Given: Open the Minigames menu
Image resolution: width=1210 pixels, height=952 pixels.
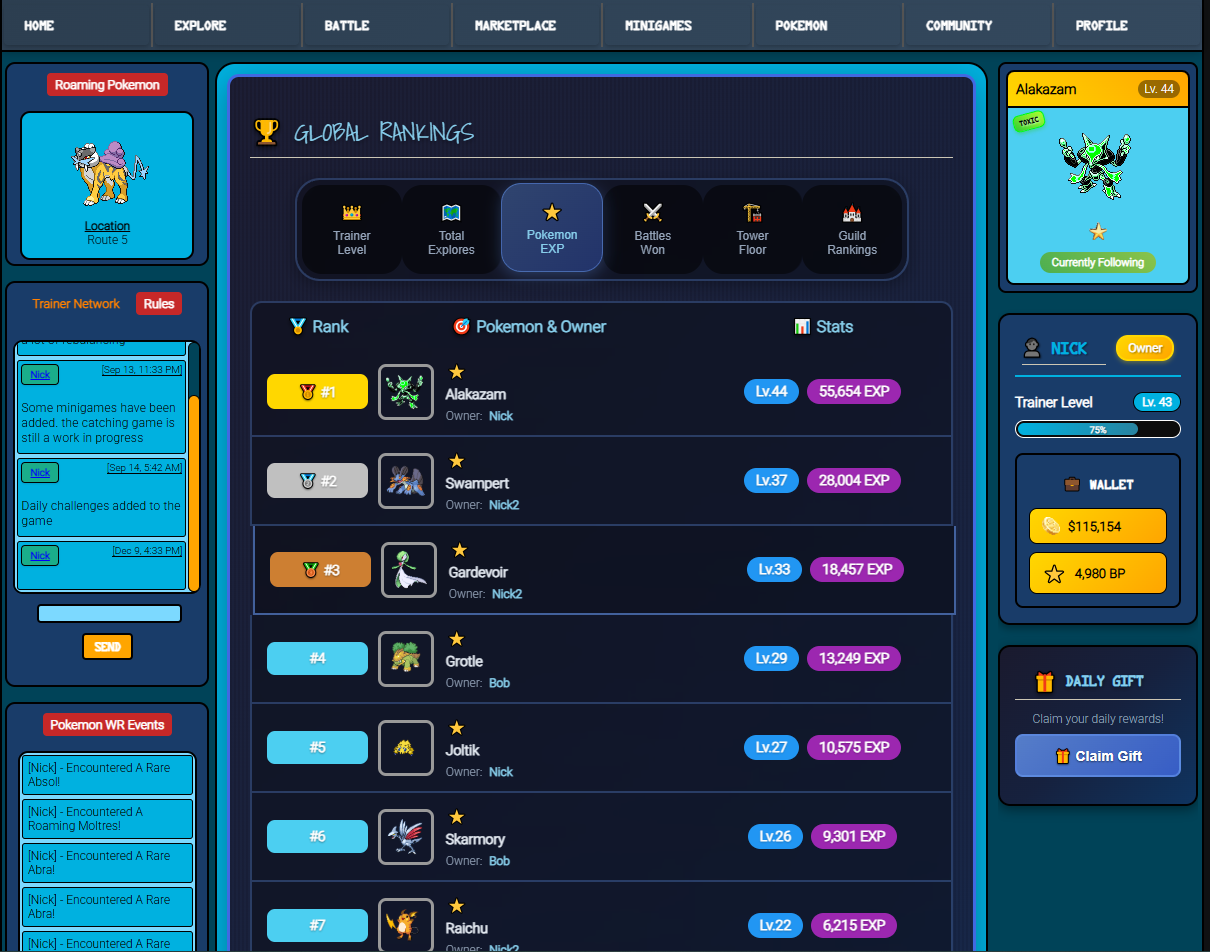Looking at the screenshot, I should [658, 26].
